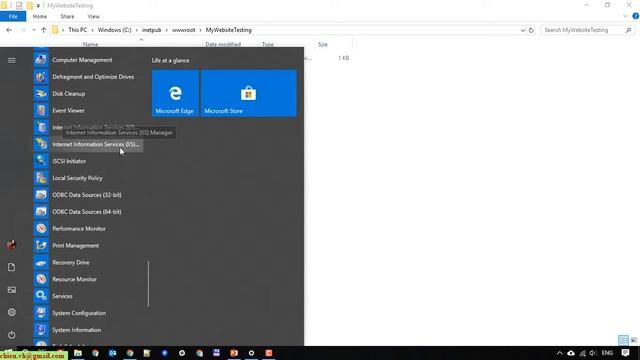The height and width of the screenshot is (360, 640).
Task: Open the File tab in File Explorer
Action: 13,16
